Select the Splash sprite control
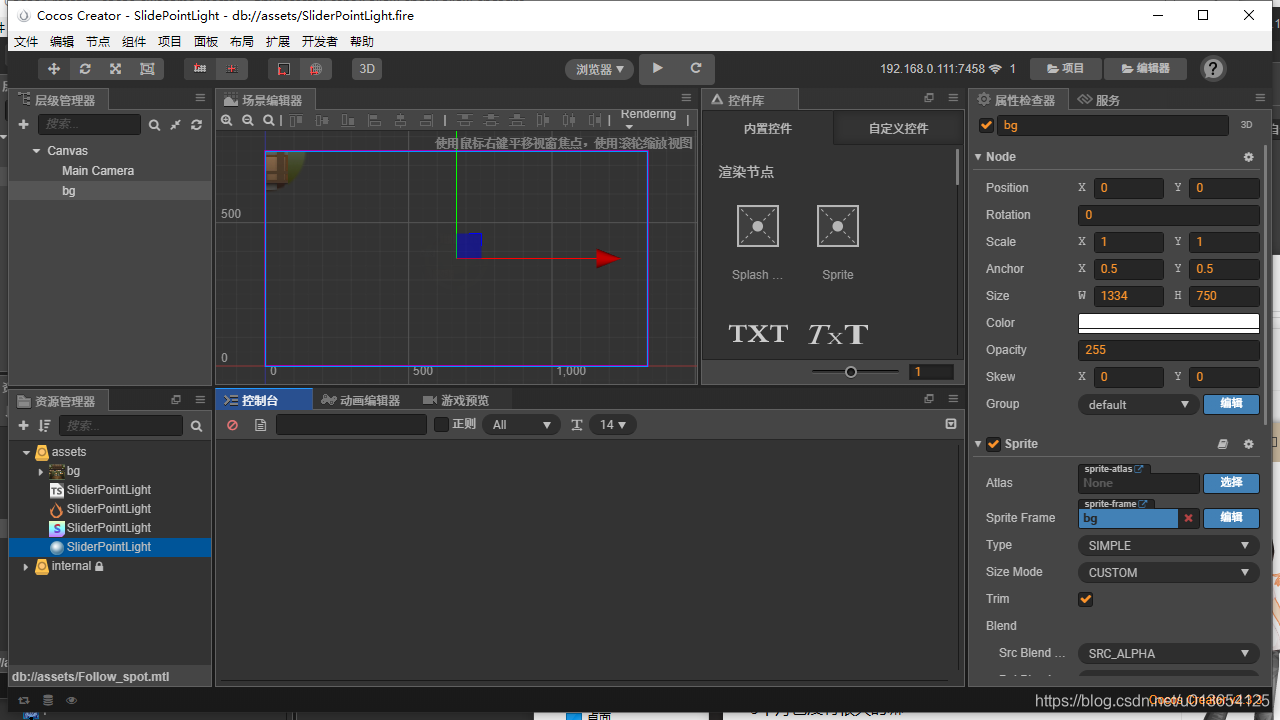The height and width of the screenshot is (720, 1280). point(758,226)
